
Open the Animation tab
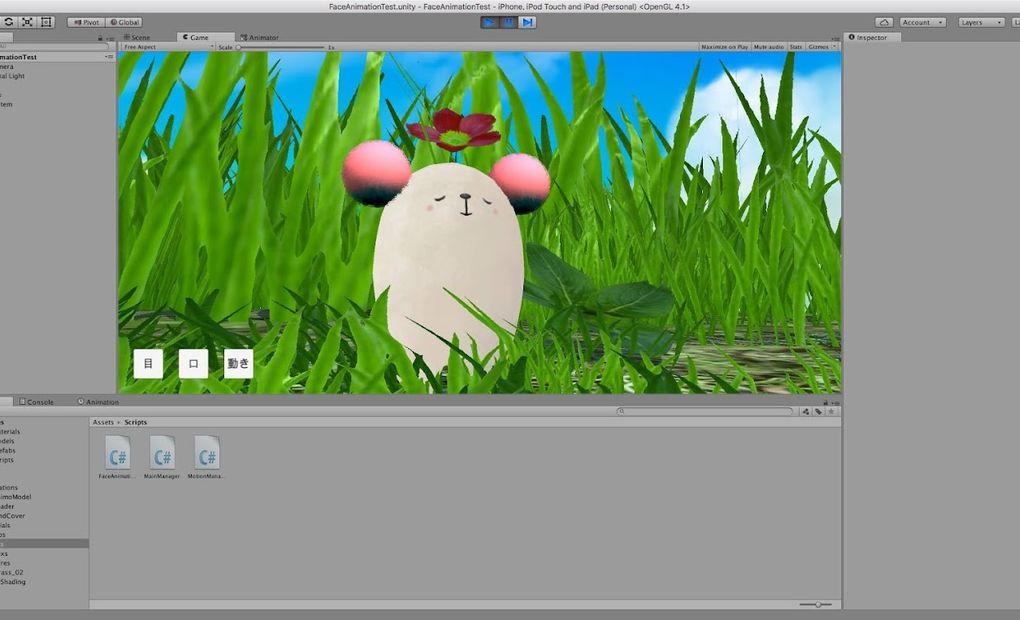pos(98,402)
